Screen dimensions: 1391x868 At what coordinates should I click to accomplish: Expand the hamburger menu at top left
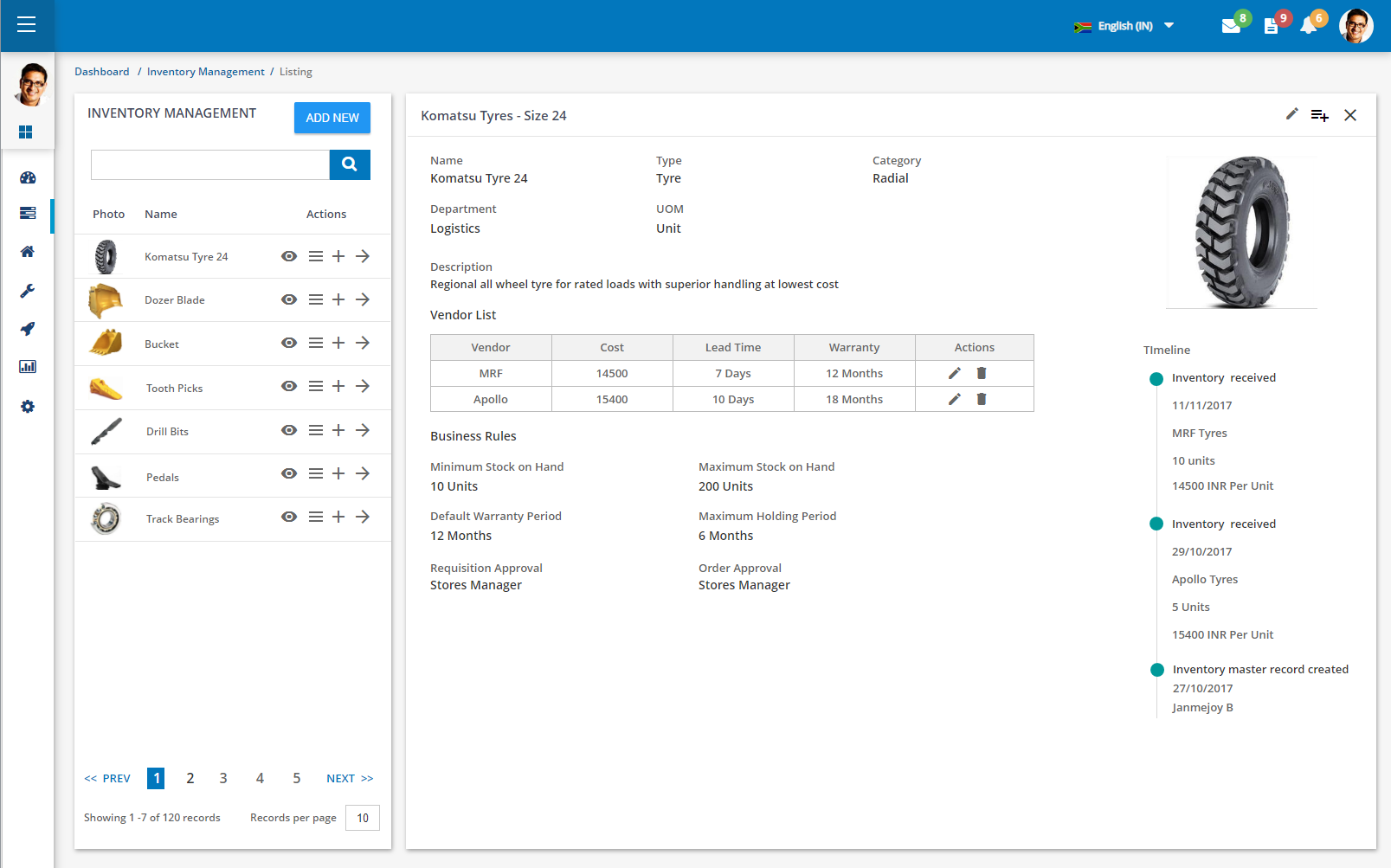pyautogui.click(x=27, y=25)
